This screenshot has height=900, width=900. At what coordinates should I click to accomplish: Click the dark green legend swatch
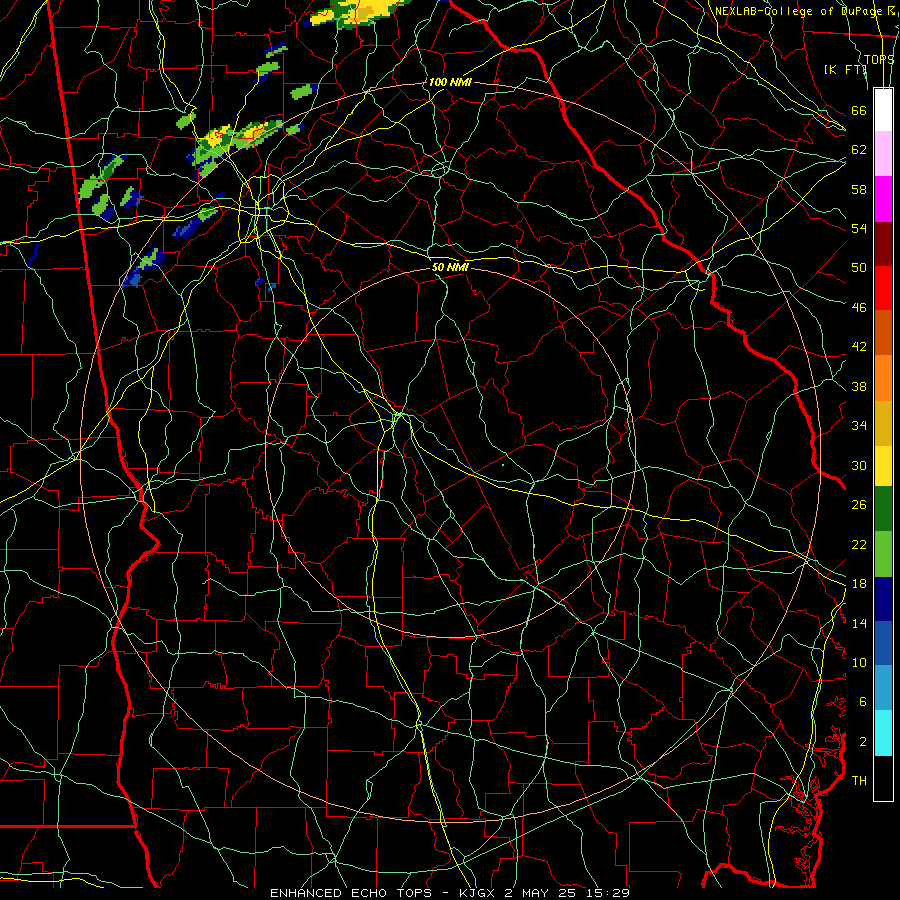(883, 509)
